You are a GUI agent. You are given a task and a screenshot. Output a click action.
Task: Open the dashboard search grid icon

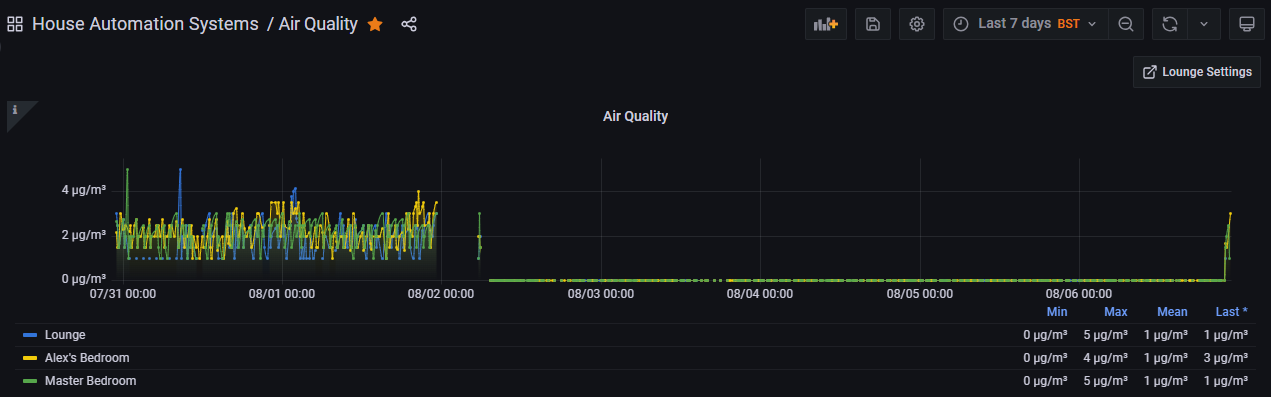(15, 24)
